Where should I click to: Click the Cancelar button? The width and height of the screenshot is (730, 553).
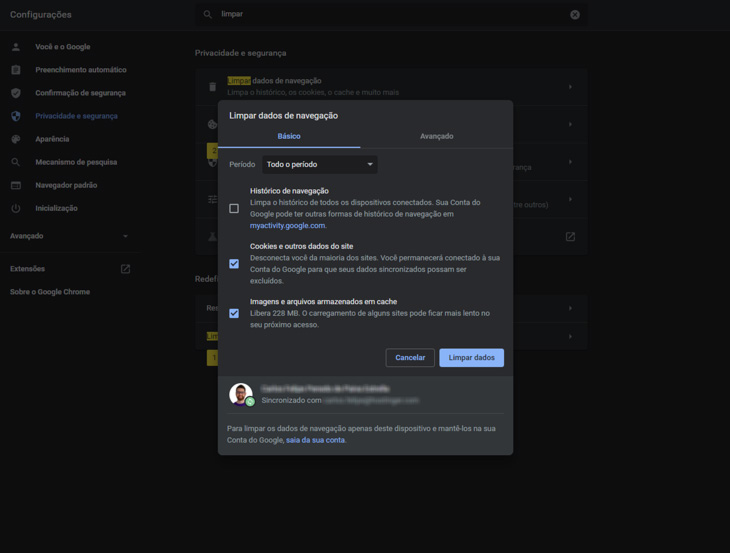pos(410,357)
